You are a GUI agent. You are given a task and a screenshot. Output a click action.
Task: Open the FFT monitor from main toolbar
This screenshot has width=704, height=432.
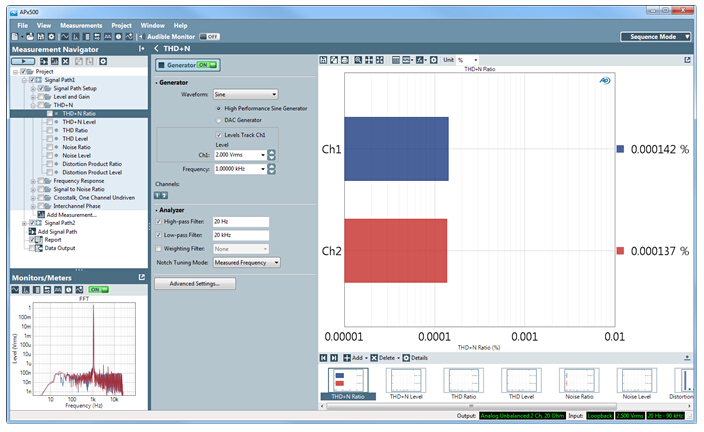pyautogui.click(x=75, y=37)
